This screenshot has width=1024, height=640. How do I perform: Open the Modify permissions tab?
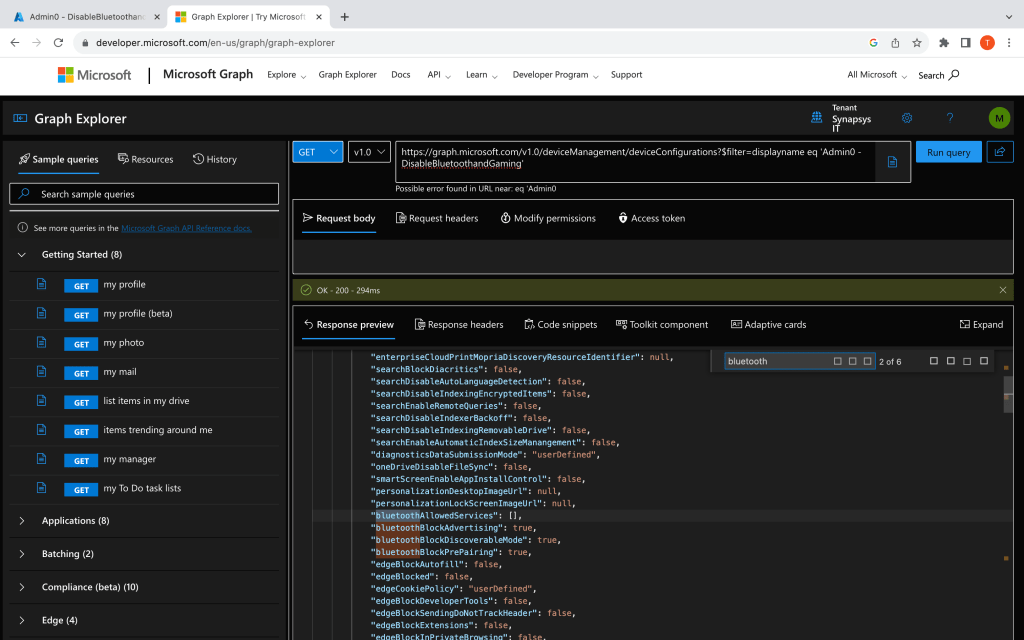coord(547,218)
